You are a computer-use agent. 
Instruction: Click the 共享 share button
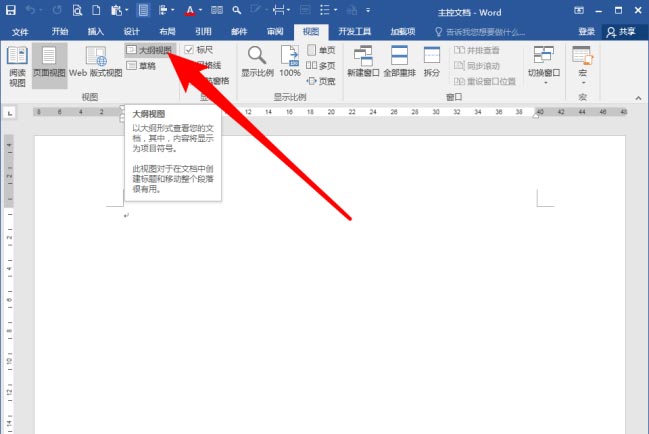[622, 32]
